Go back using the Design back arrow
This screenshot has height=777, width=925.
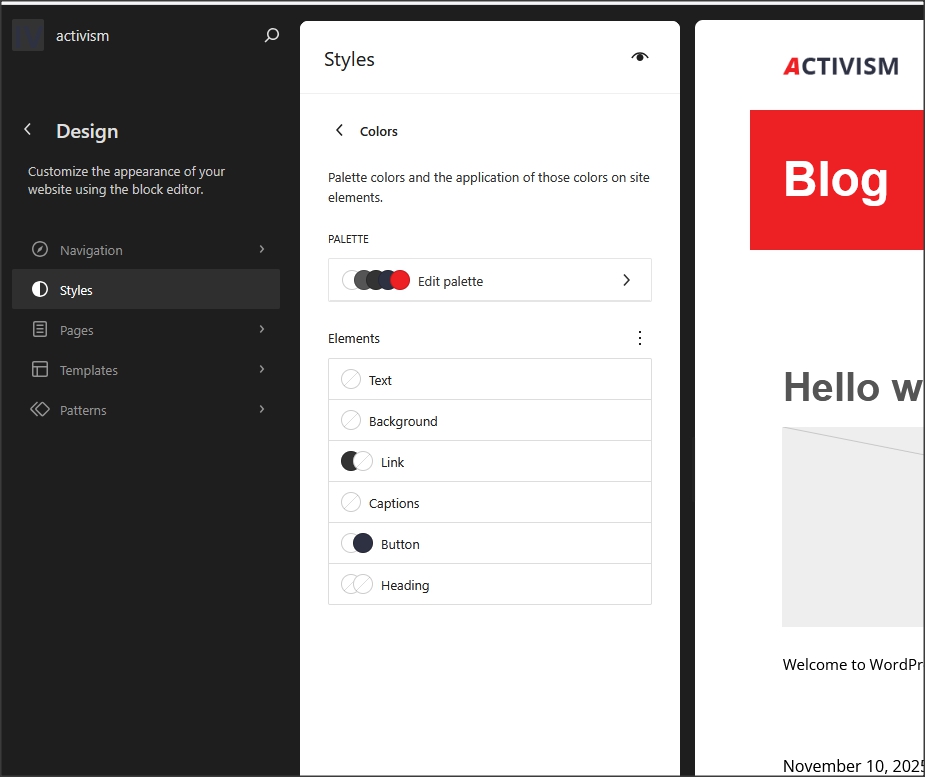[x=28, y=130]
